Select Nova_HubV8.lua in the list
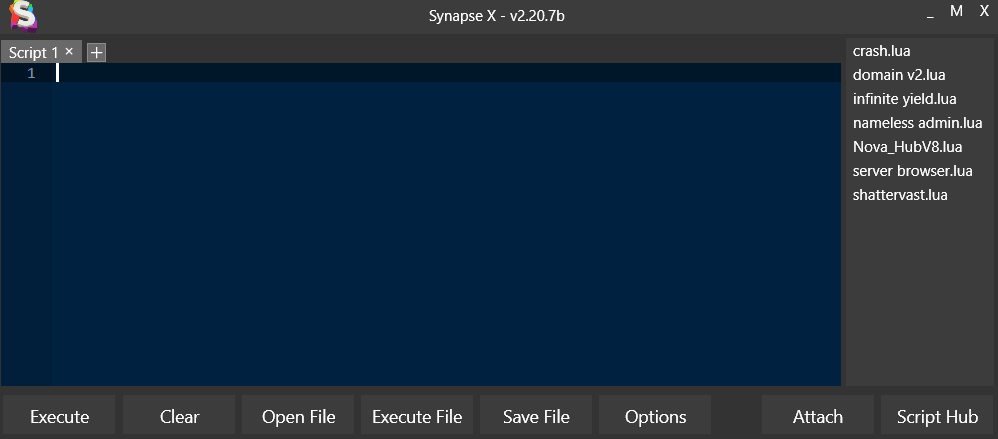This screenshot has width=998, height=439. point(907,146)
